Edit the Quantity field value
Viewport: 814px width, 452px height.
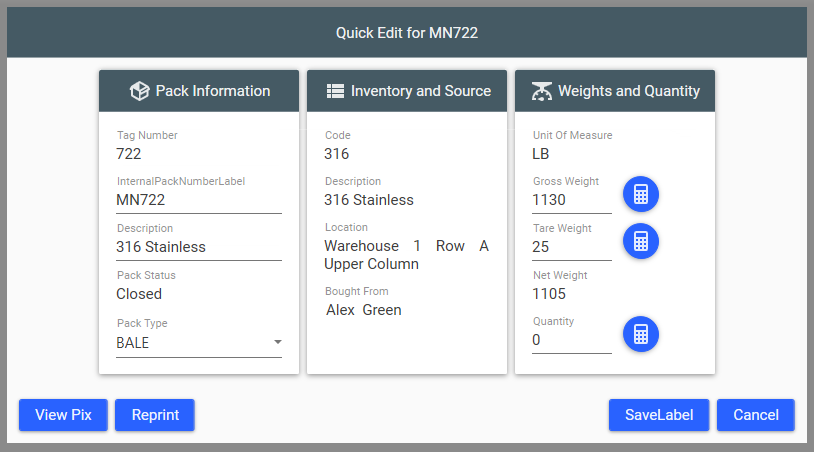click(572, 340)
